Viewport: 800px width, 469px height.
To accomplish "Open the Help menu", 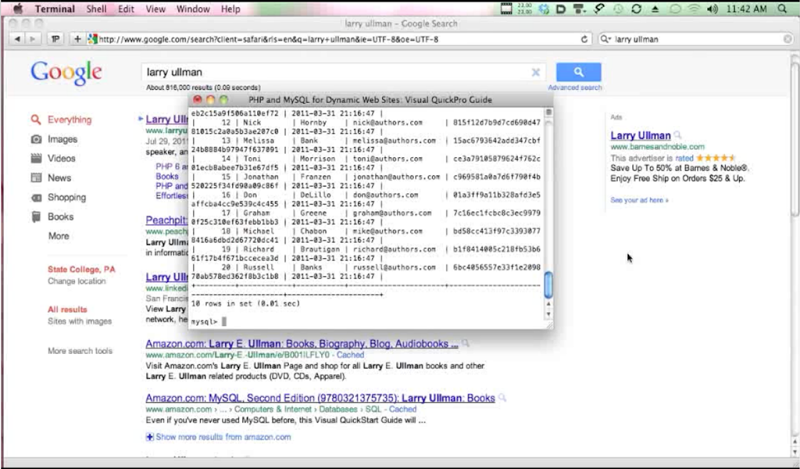I will click(x=231, y=9).
